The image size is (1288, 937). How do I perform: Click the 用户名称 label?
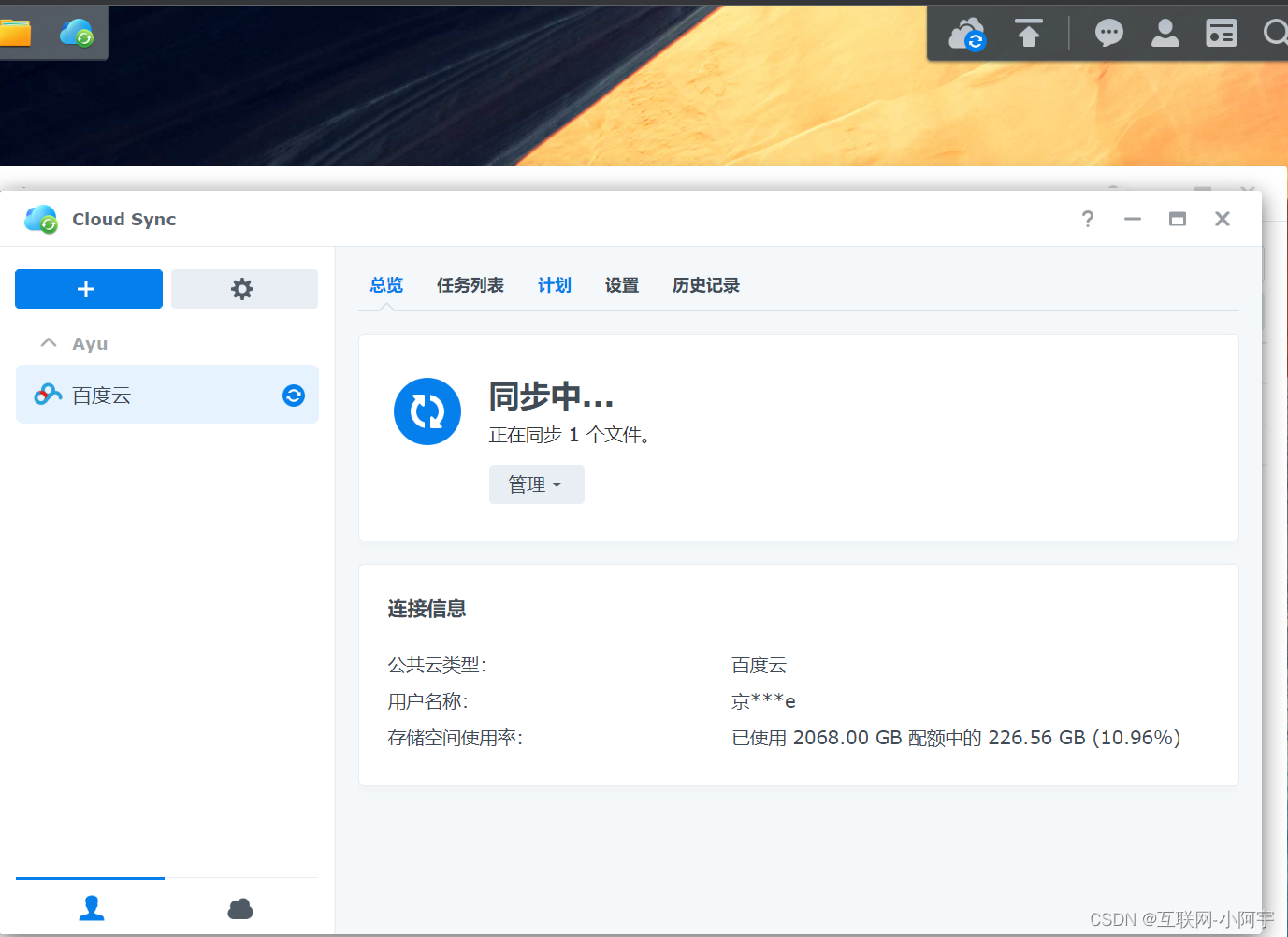[427, 701]
